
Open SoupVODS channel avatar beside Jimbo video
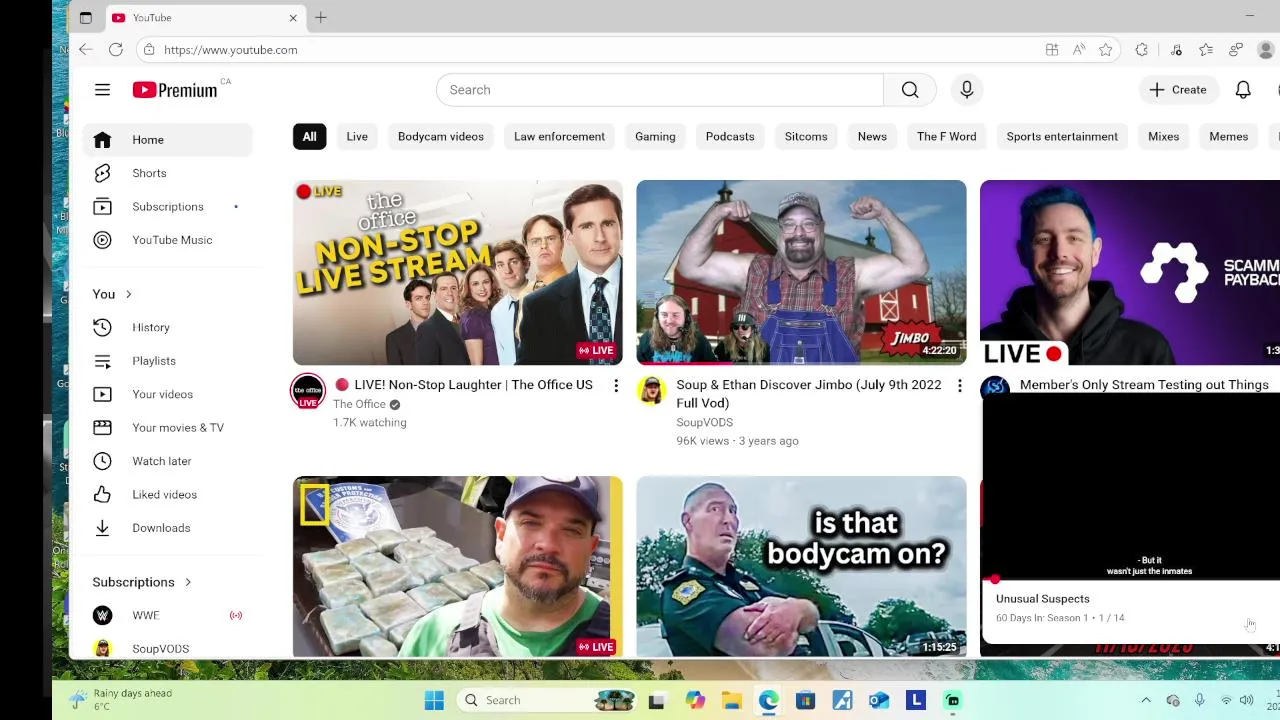[652, 390]
